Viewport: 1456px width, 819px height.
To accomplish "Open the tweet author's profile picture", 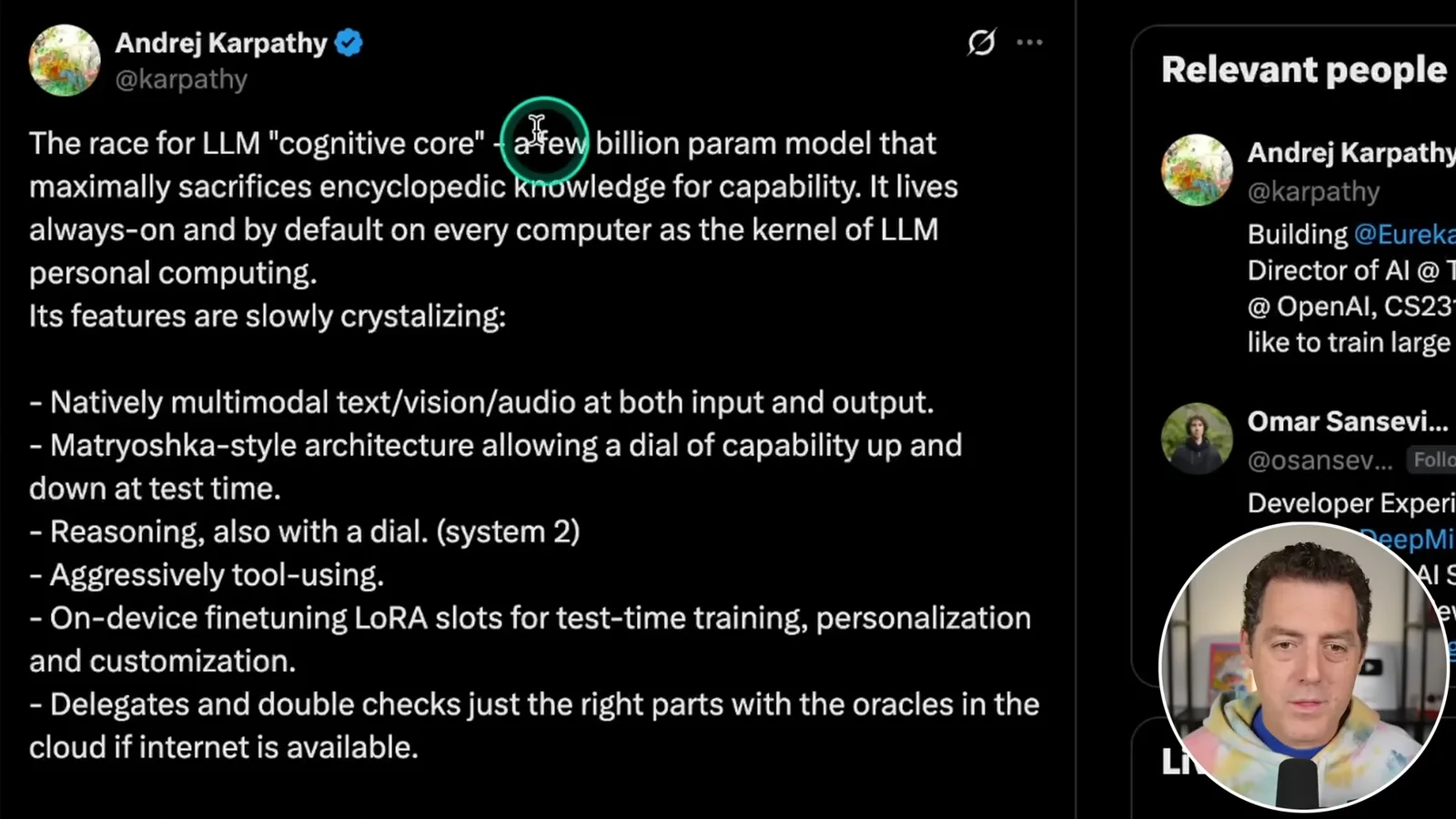I will 64,60.
